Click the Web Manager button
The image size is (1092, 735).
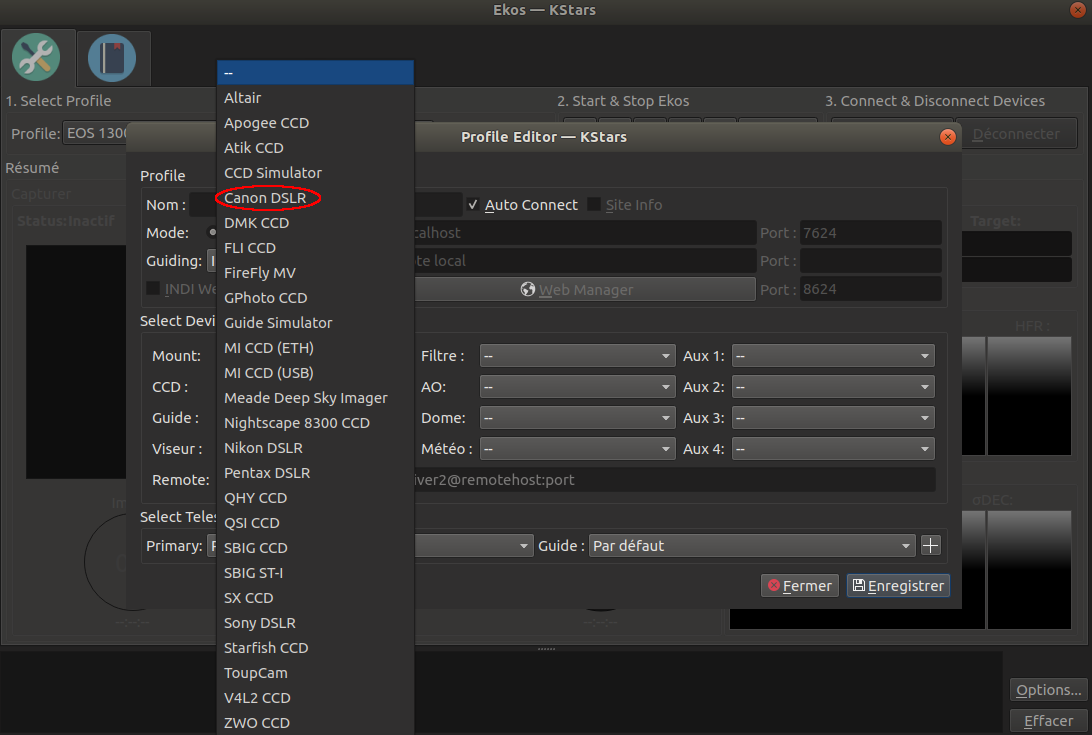pos(584,289)
